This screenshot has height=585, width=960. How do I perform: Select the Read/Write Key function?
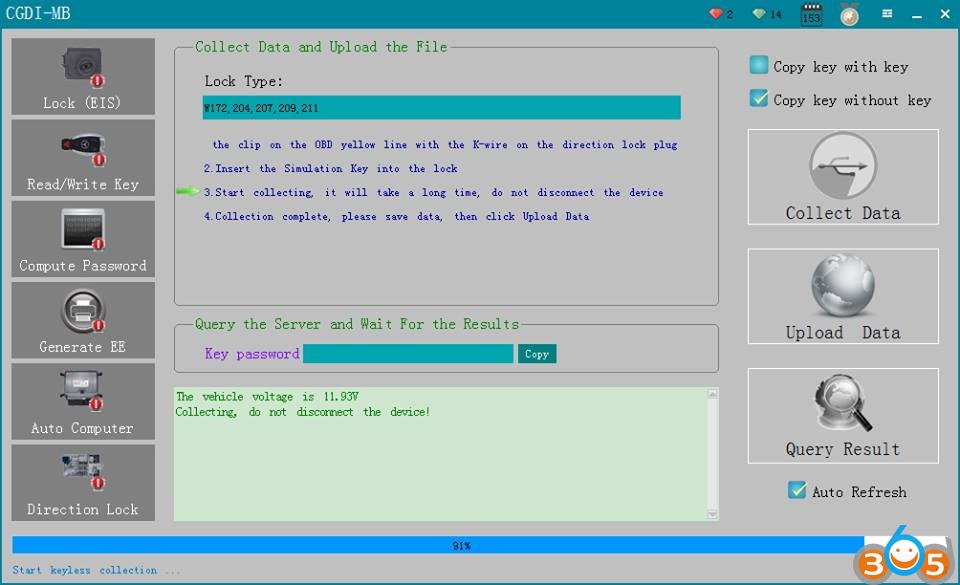pyautogui.click(x=83, y=158)
